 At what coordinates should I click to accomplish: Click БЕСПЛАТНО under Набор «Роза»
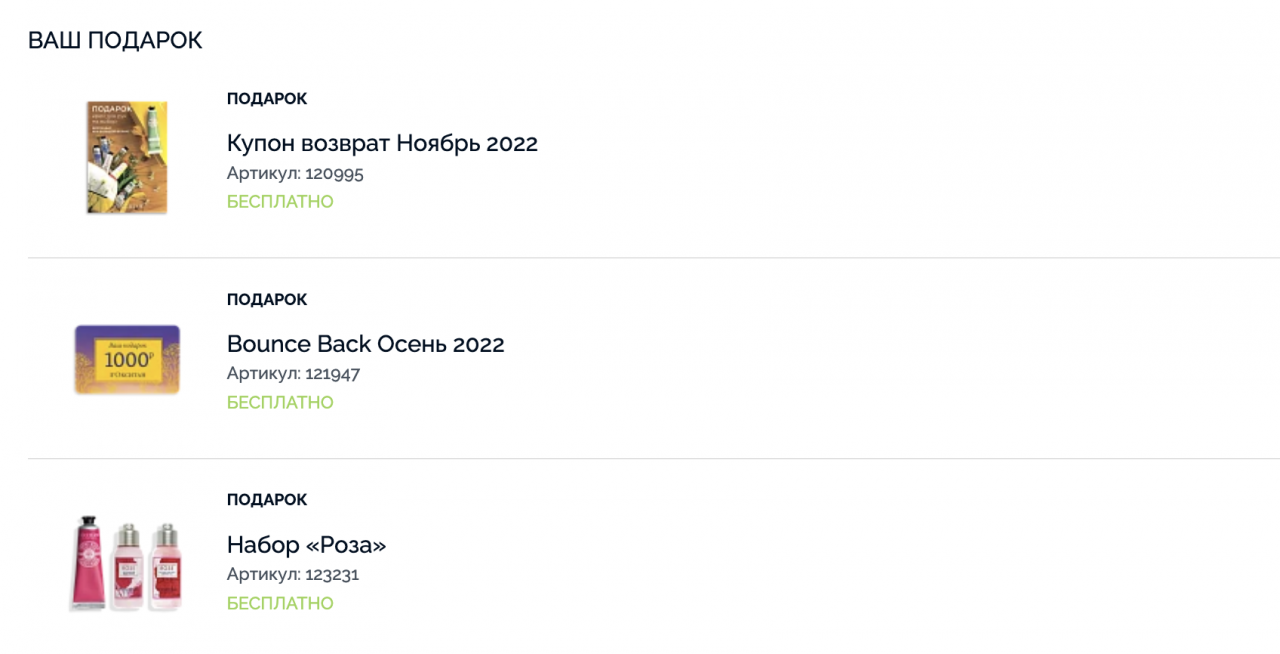(x=280, y=604)
